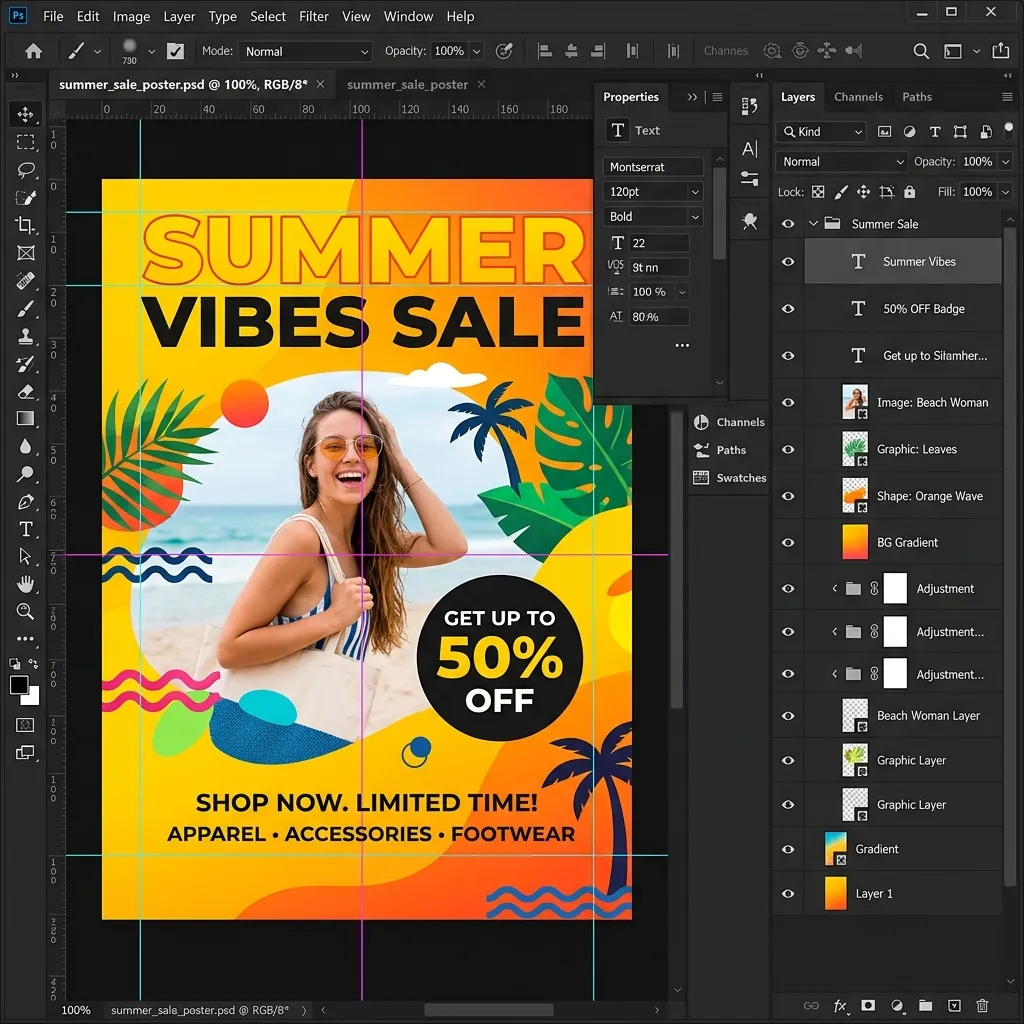This screenshot has width=1024, height=1024.
Task: Hide the BG Gradient layer
Action: 788,543
